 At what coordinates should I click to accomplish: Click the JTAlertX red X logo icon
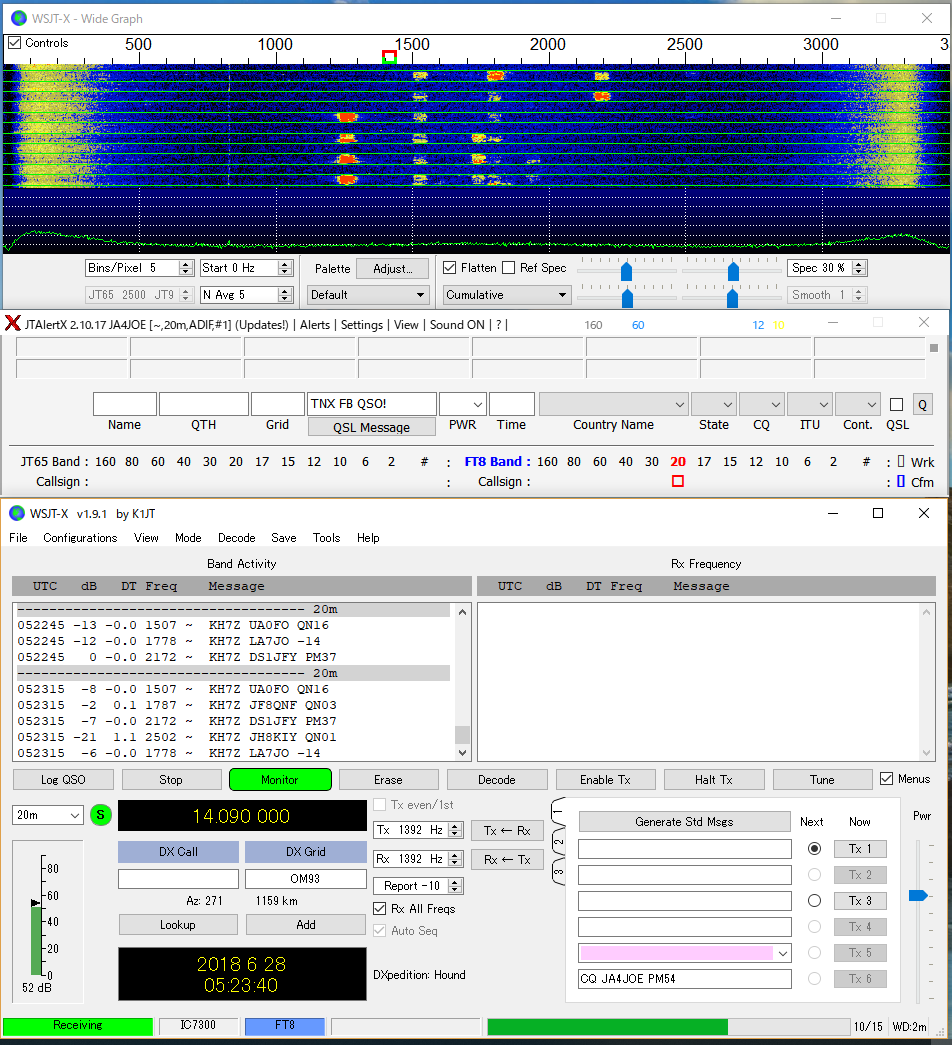tap(13, 324)
